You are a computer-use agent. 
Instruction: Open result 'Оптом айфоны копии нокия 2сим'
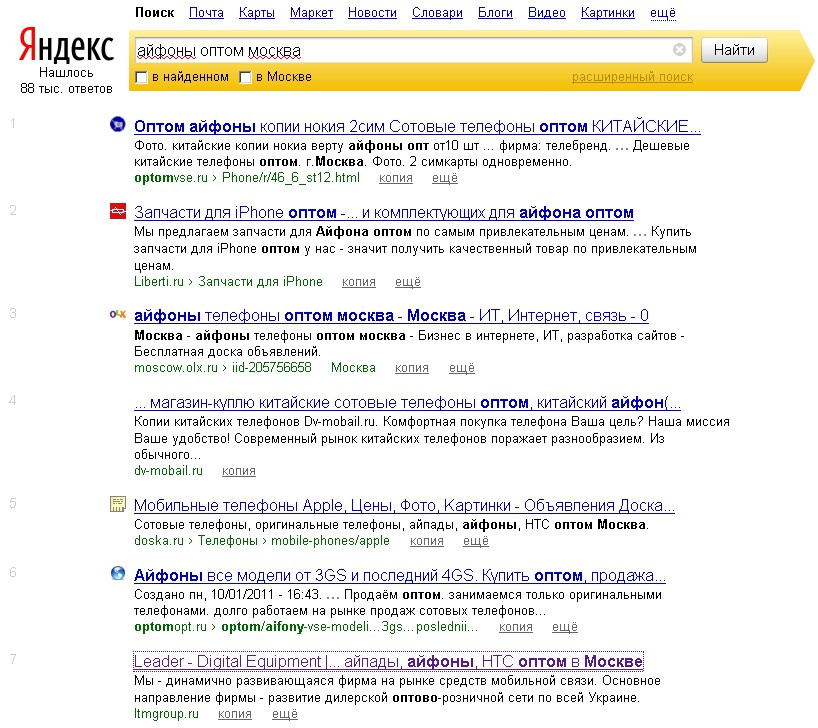coord(417,126)
